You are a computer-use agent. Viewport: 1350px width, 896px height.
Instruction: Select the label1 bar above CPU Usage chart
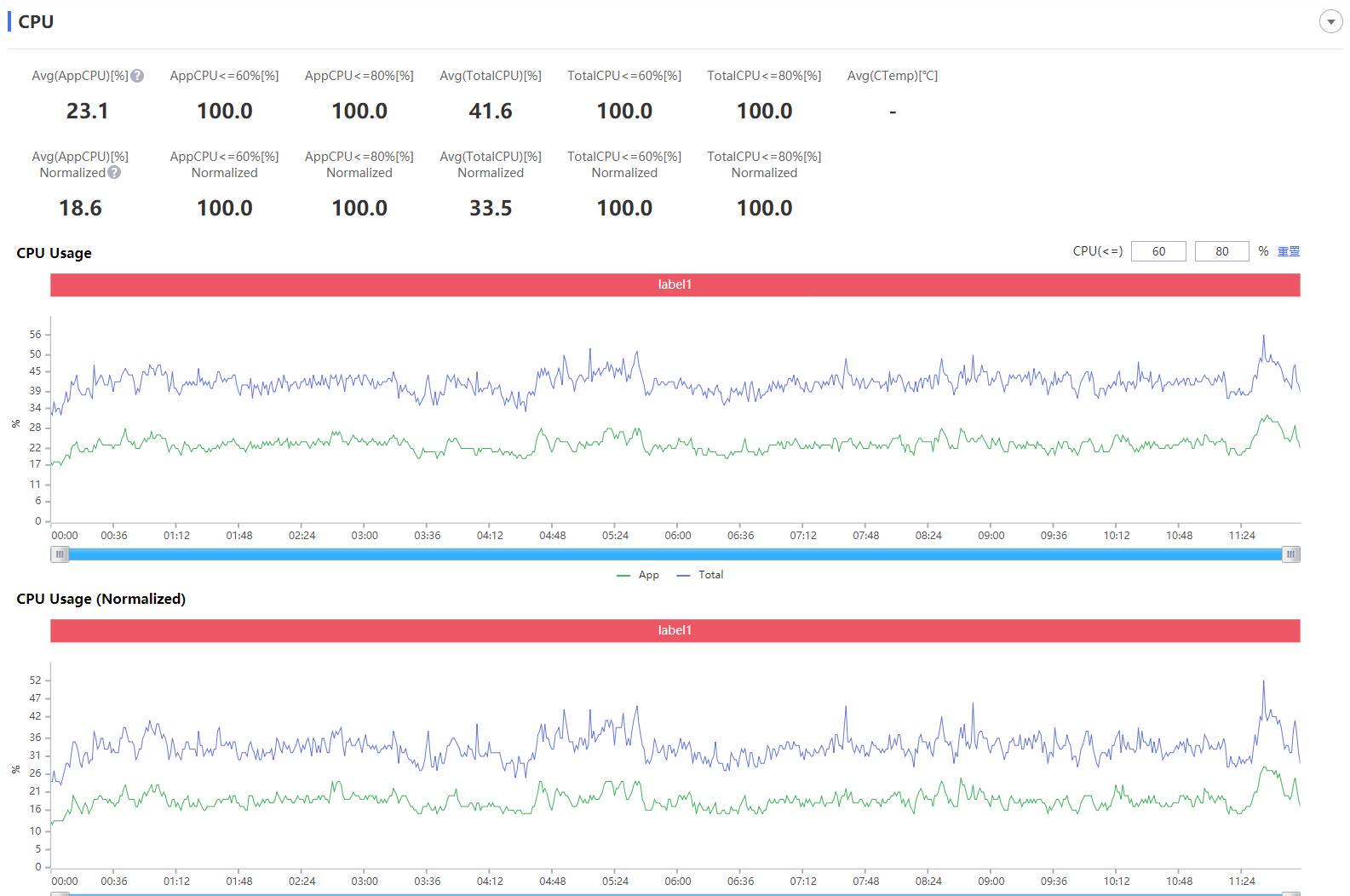pyautogui.click(x=675, y=284)
